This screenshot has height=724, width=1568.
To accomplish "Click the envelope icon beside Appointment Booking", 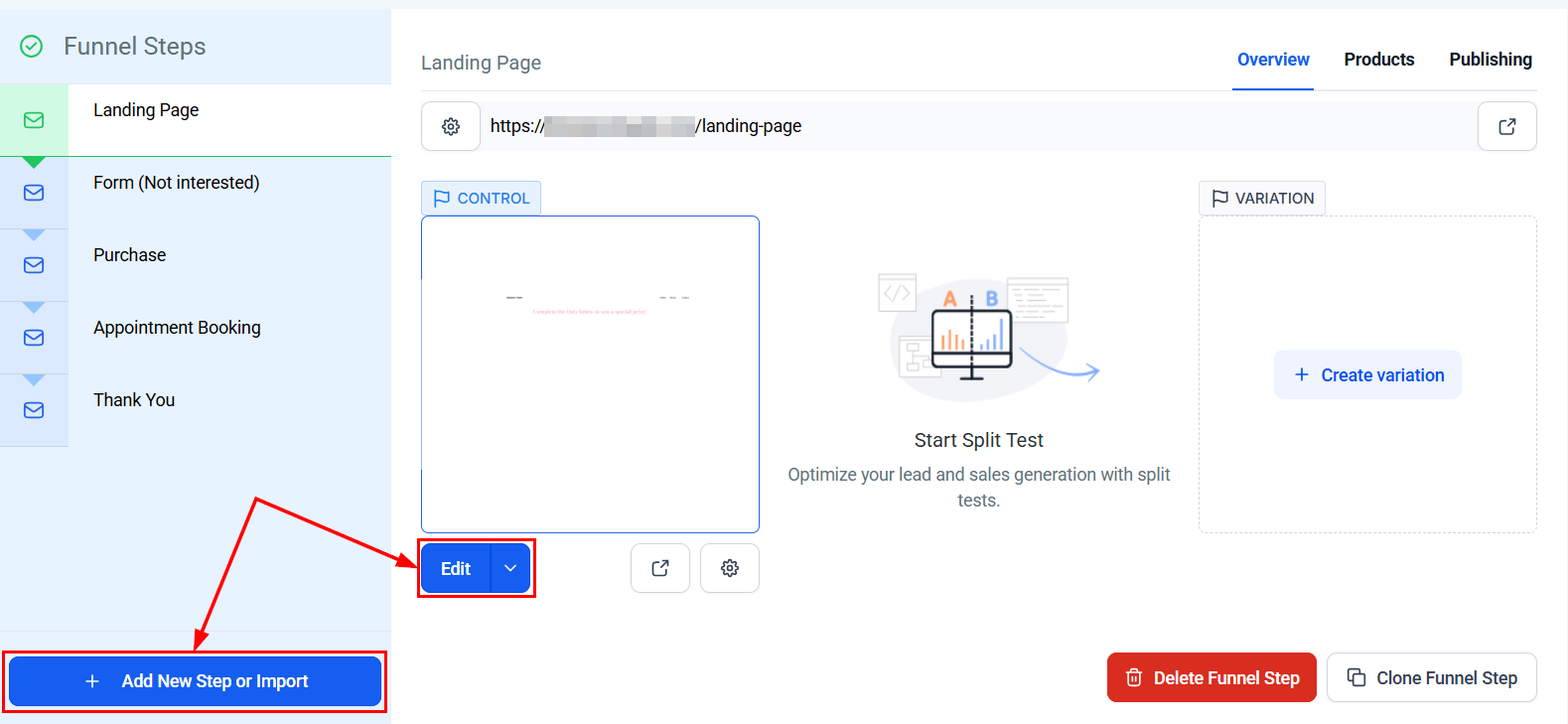I will click(x=34, y=338).
